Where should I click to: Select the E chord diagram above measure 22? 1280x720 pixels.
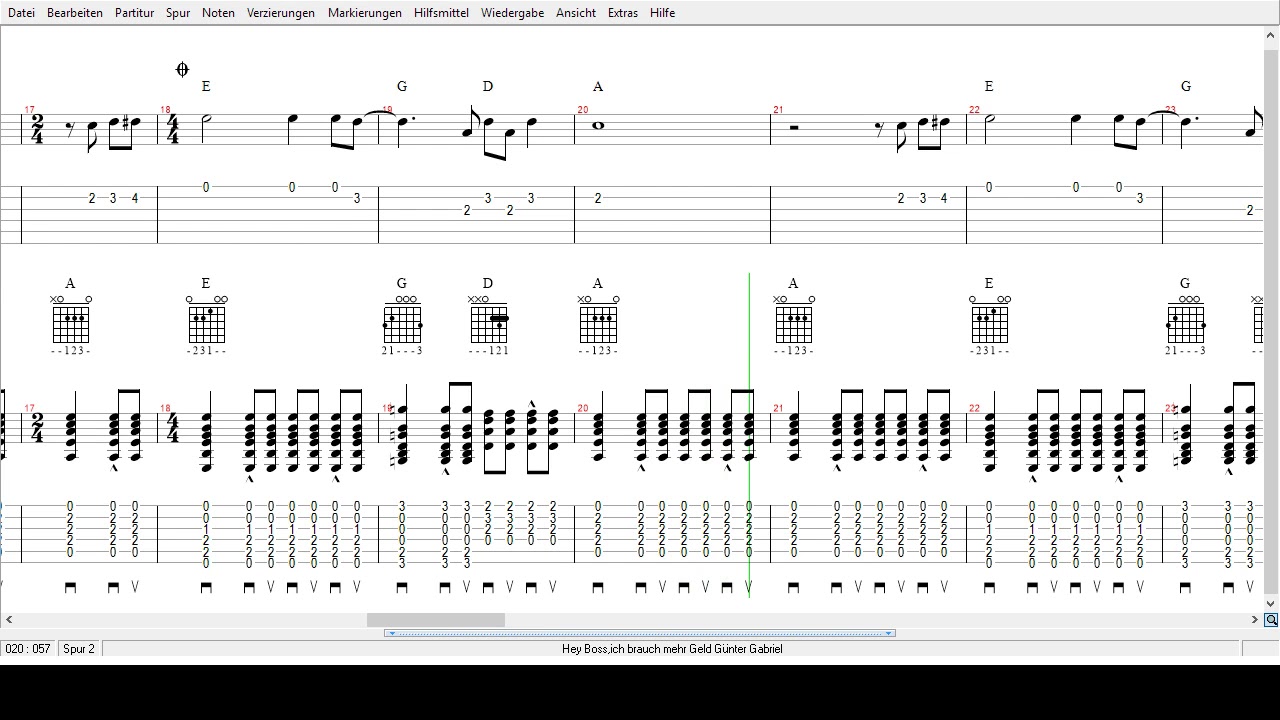tap(990, 323)
